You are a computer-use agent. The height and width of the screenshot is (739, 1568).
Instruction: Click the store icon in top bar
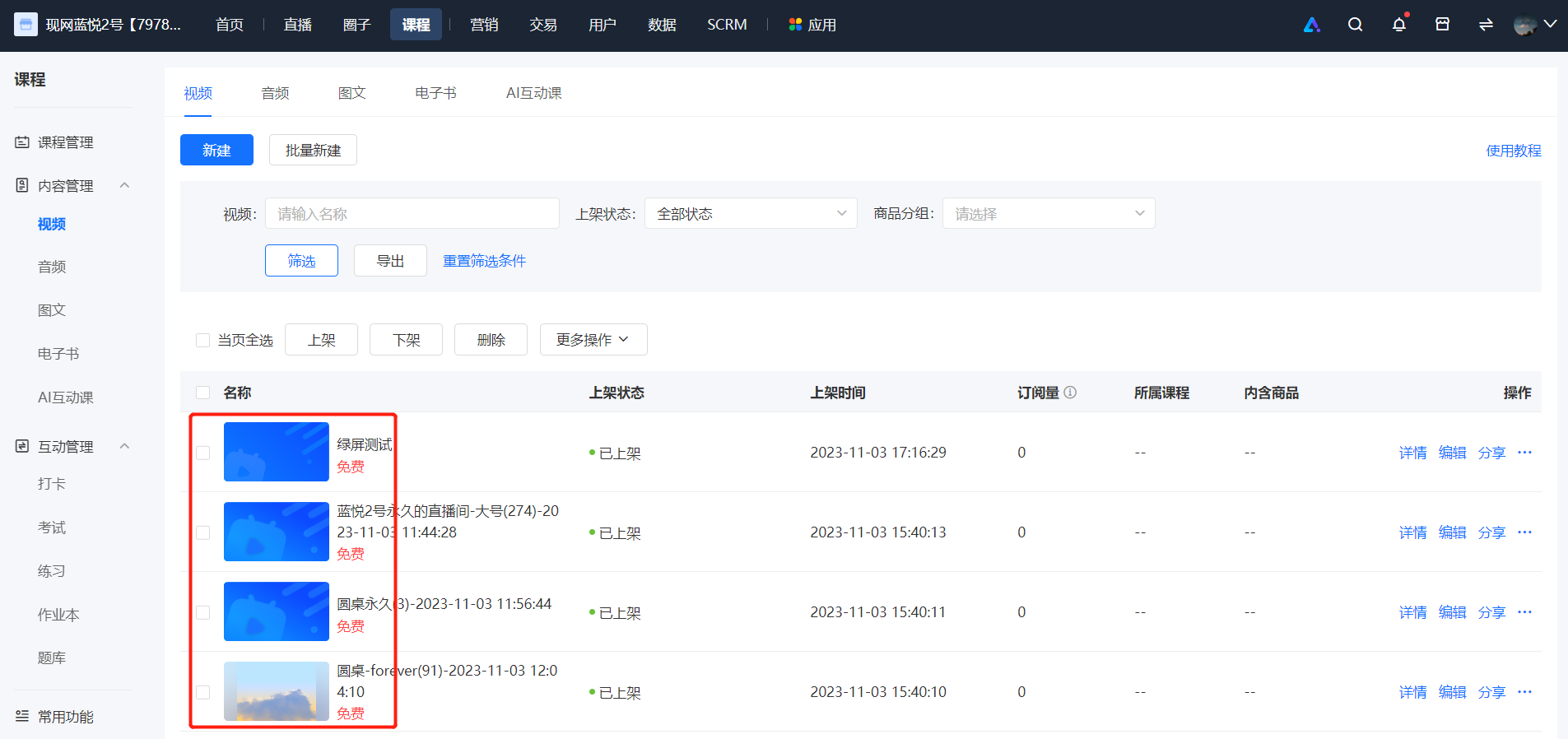[1442, 25]
